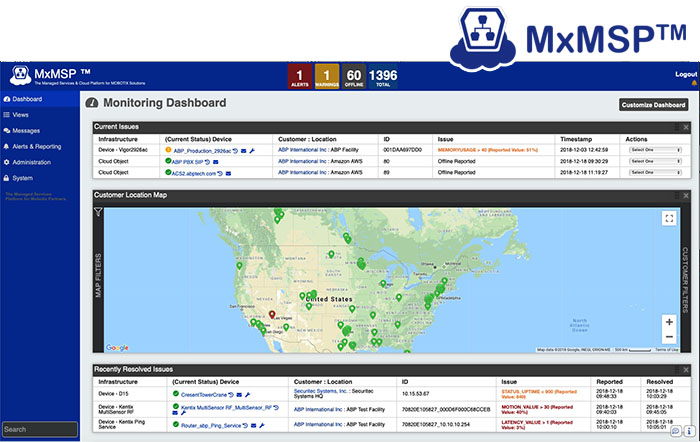700x442 pixels.
Task: Open Actions dropdown for ABP PBX SIP row
Action: click(x=655, y=161)
